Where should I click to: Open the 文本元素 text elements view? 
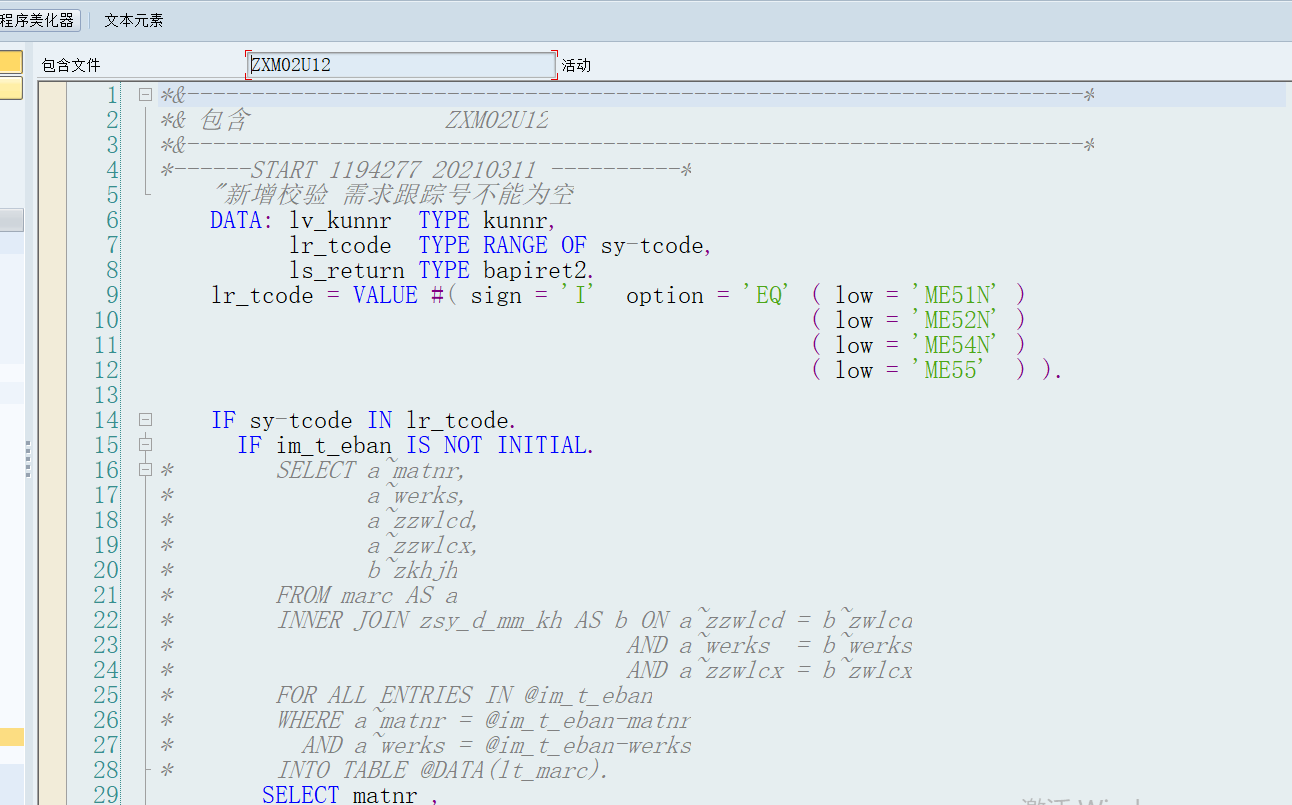133,19
